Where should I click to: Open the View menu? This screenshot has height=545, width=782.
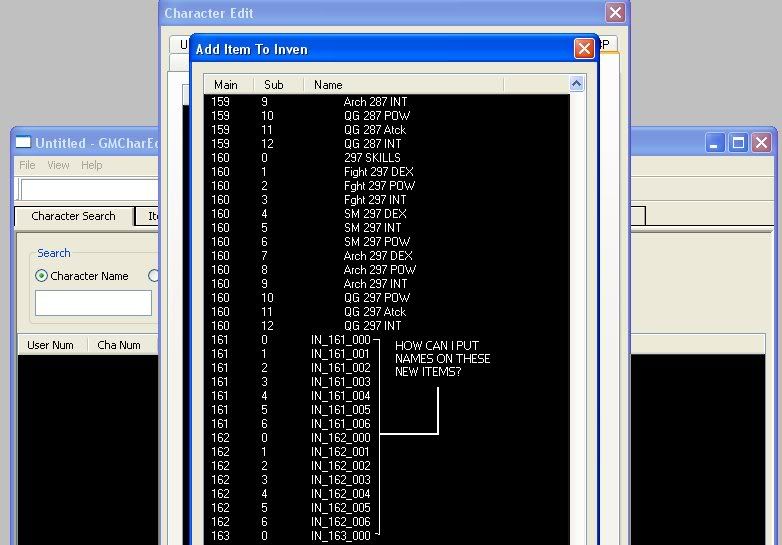point(58,165)
